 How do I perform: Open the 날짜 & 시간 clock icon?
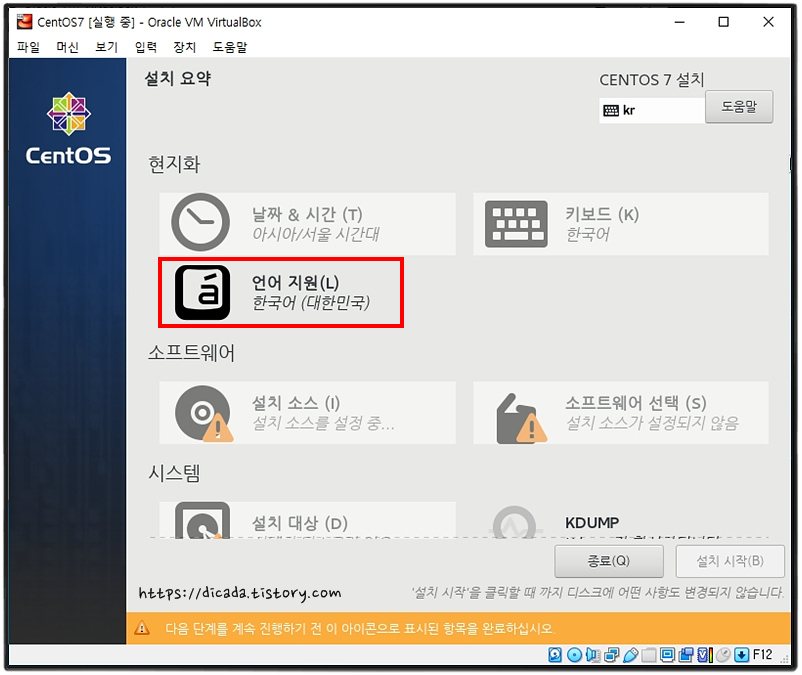click(200, 222)
